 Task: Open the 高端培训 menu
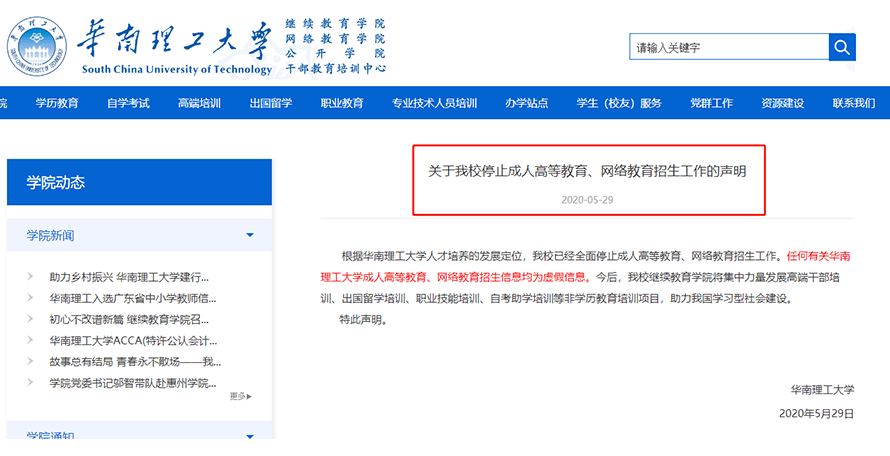point(199,103)
